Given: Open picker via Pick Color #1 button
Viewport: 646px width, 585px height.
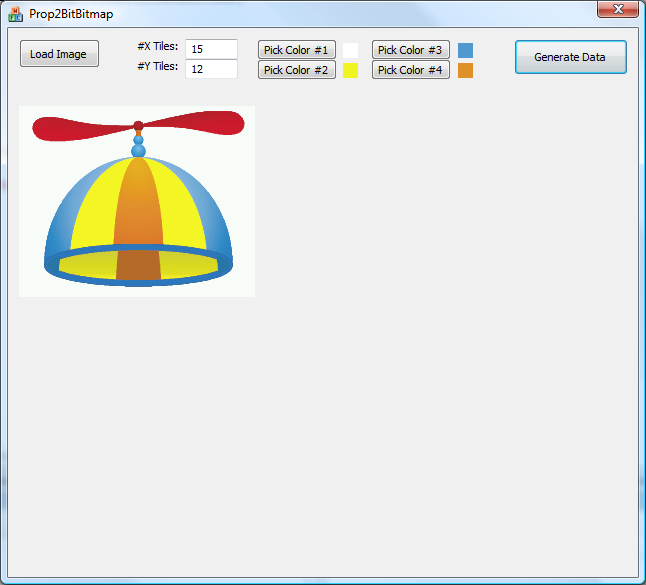Looking at the screenshot, I should coord(296,50).
